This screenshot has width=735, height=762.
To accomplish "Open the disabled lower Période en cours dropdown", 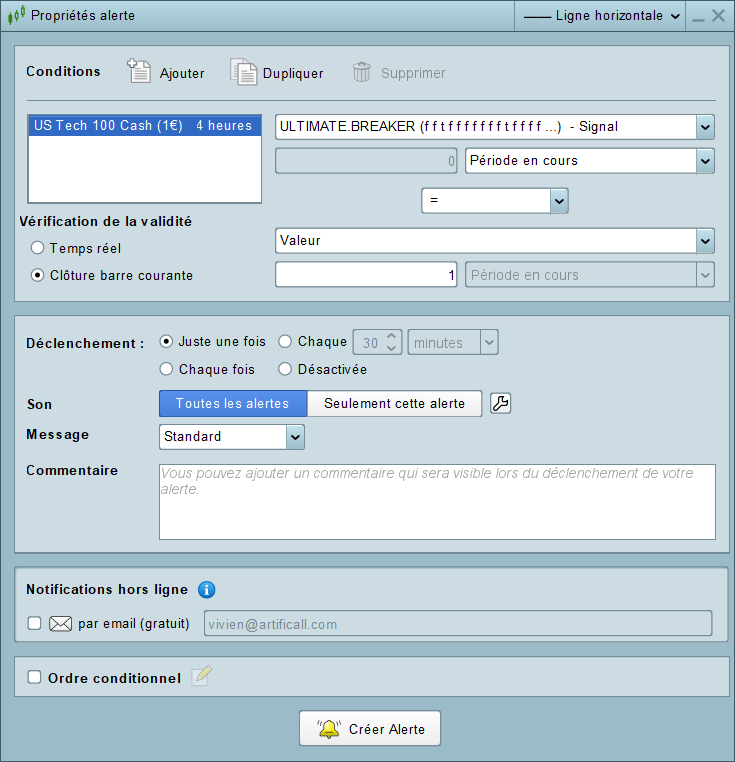I will point(705,275).
